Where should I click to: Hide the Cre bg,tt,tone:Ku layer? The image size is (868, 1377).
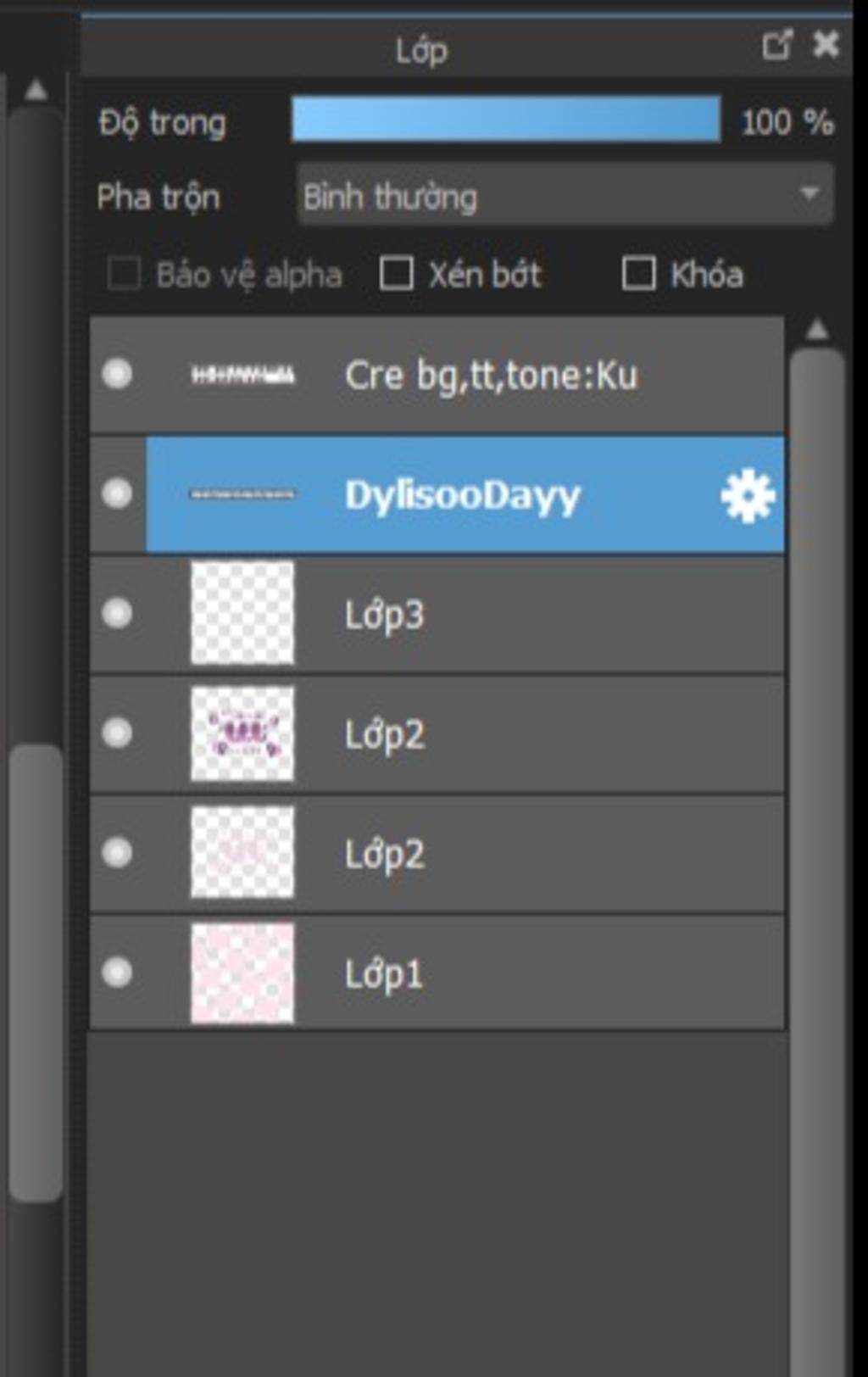tap(117, 374)
